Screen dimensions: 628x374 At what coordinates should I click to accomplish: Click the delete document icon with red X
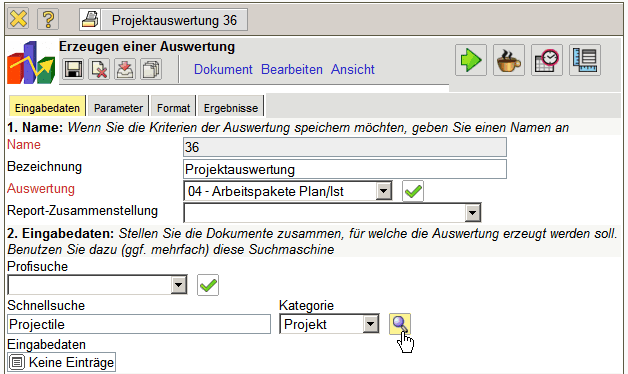click(x=99, y=69)
